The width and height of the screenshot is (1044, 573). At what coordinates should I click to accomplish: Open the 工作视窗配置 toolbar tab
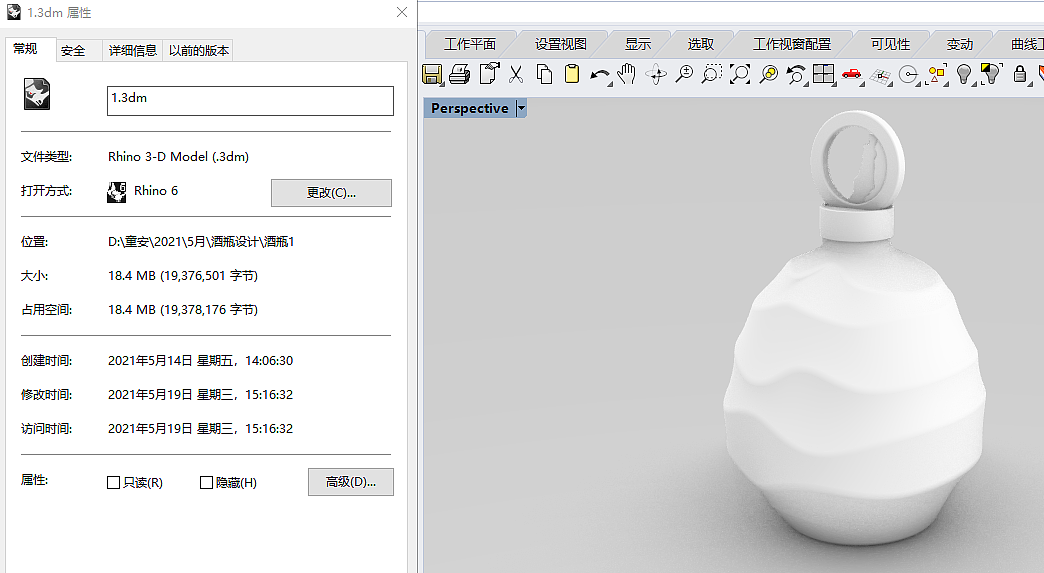(792, 44)
